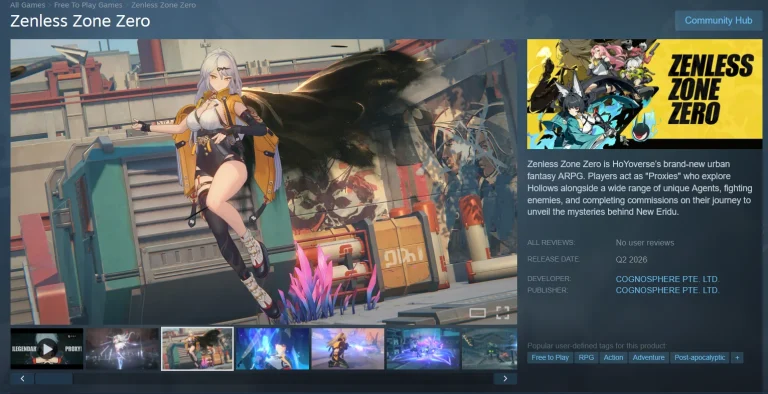
Task: Play the Legendary Proxy trailer thumbnail
Action: pos(47,348)
